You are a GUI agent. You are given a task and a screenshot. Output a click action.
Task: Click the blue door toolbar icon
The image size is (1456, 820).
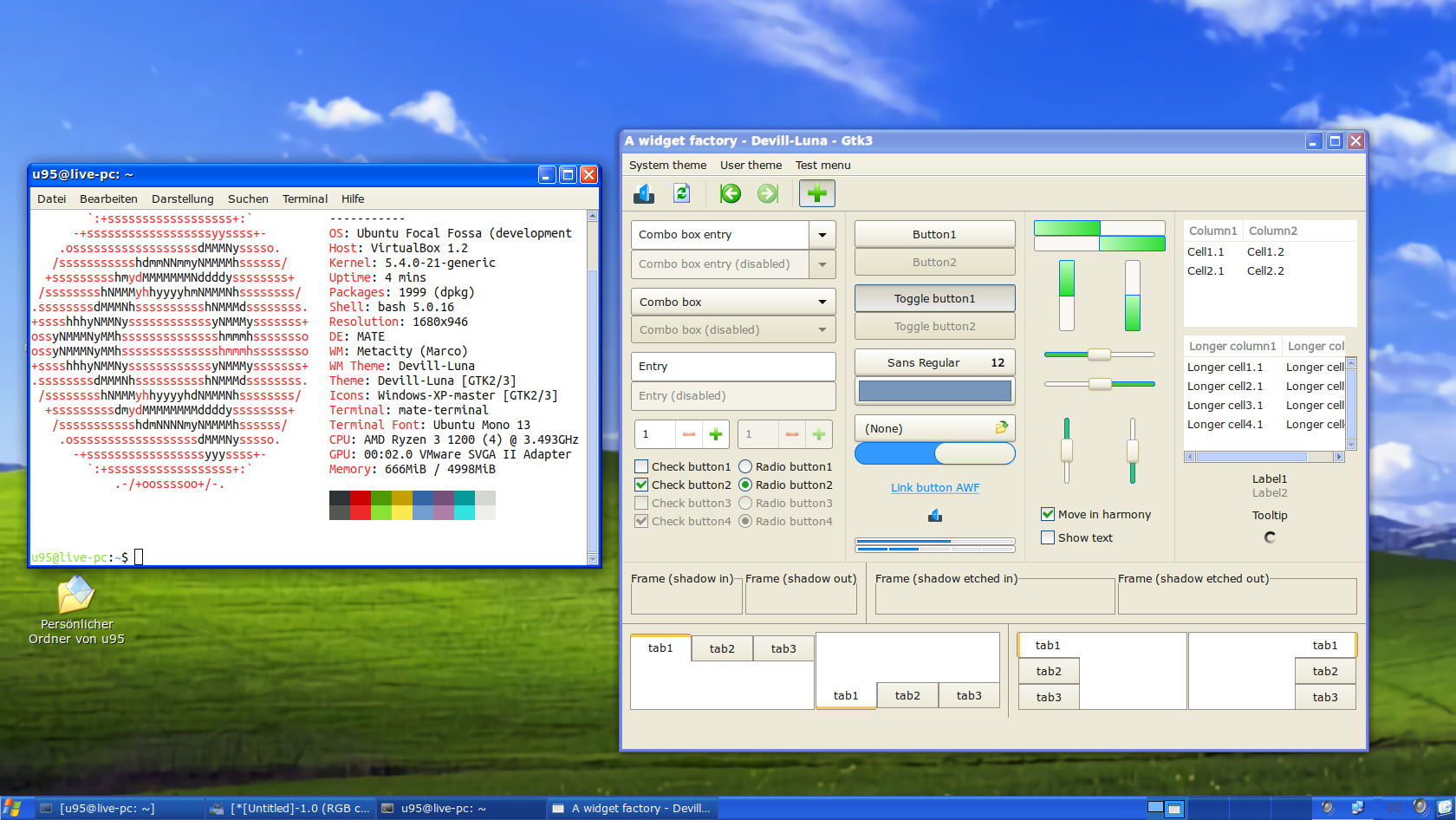tap(644, 193)
